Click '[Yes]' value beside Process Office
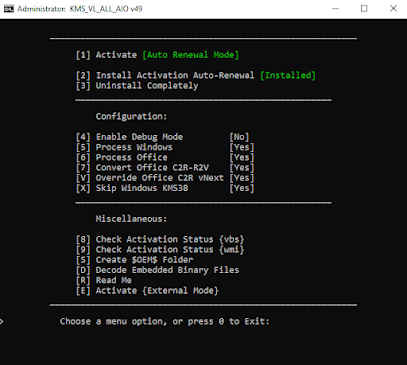This screenshot has height=365, width=407. (x=242, y=157)
